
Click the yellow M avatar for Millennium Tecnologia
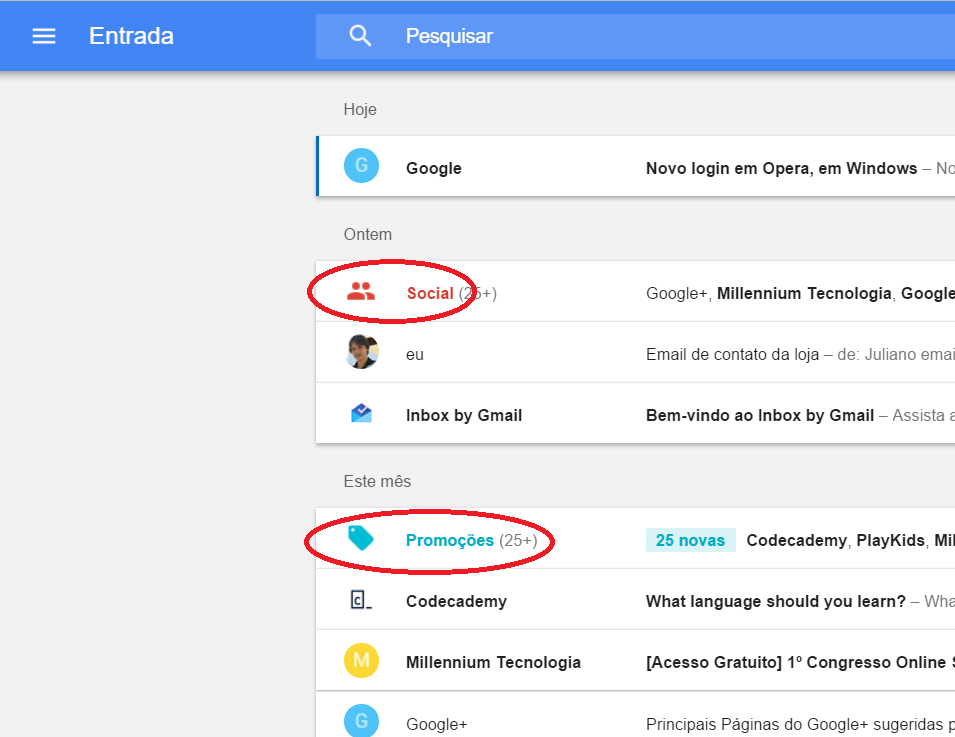[361, 660]
